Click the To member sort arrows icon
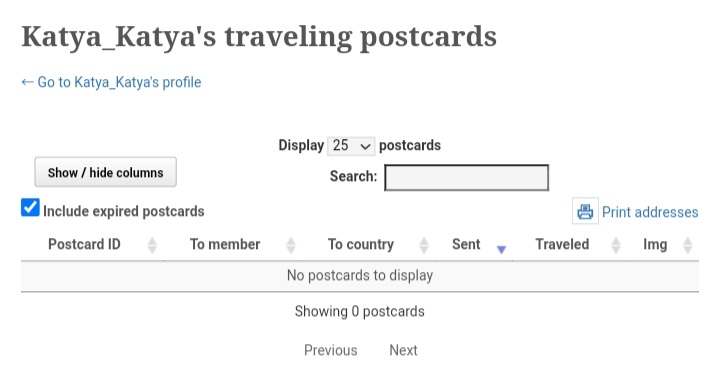 pos(291,245)
